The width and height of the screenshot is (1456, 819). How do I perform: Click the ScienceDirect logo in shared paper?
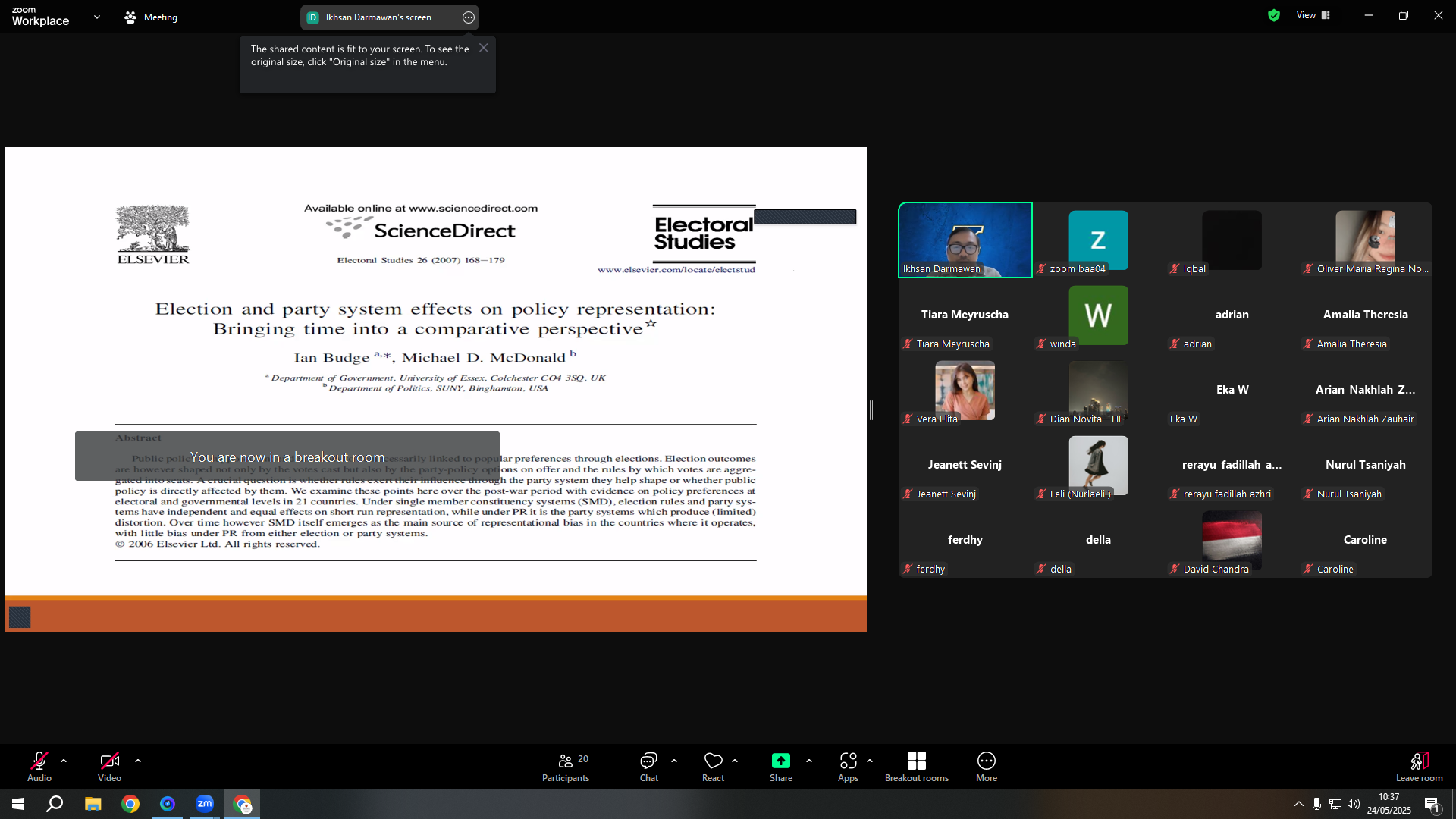(x=421, y=228)
